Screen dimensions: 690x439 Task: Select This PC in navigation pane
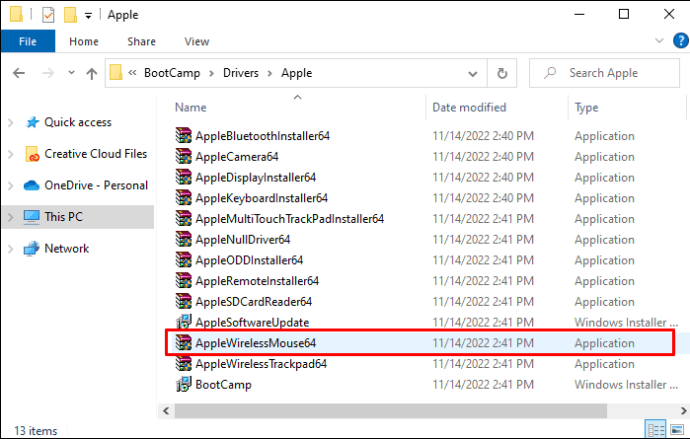click(x=78, y=217)
